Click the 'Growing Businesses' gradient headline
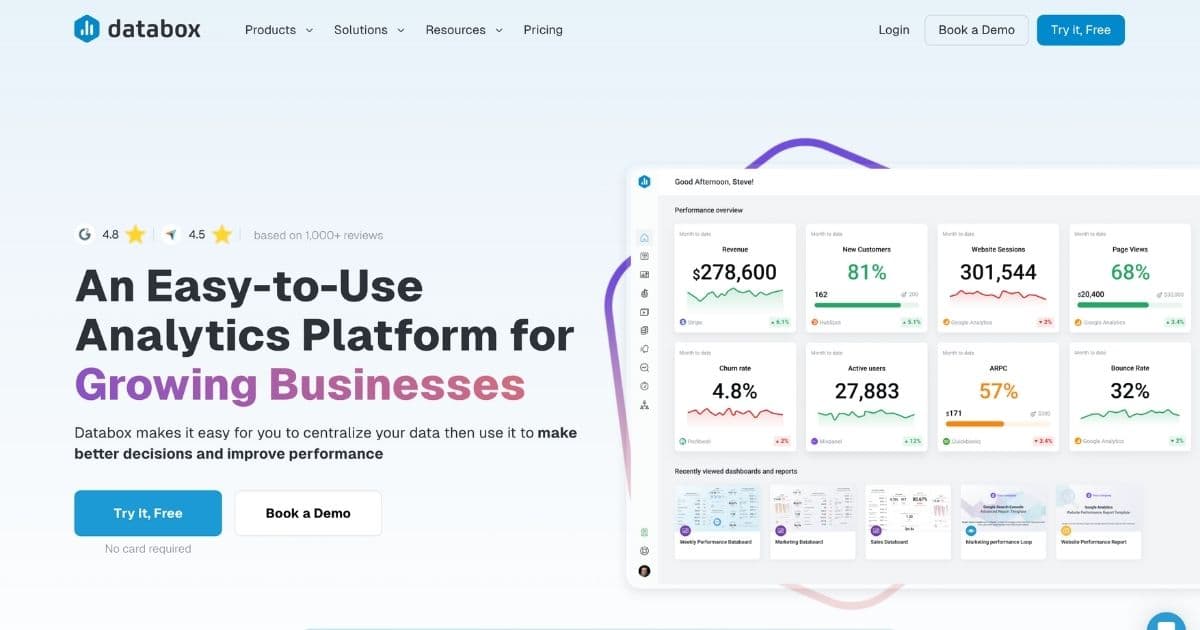 click(300, 385)
